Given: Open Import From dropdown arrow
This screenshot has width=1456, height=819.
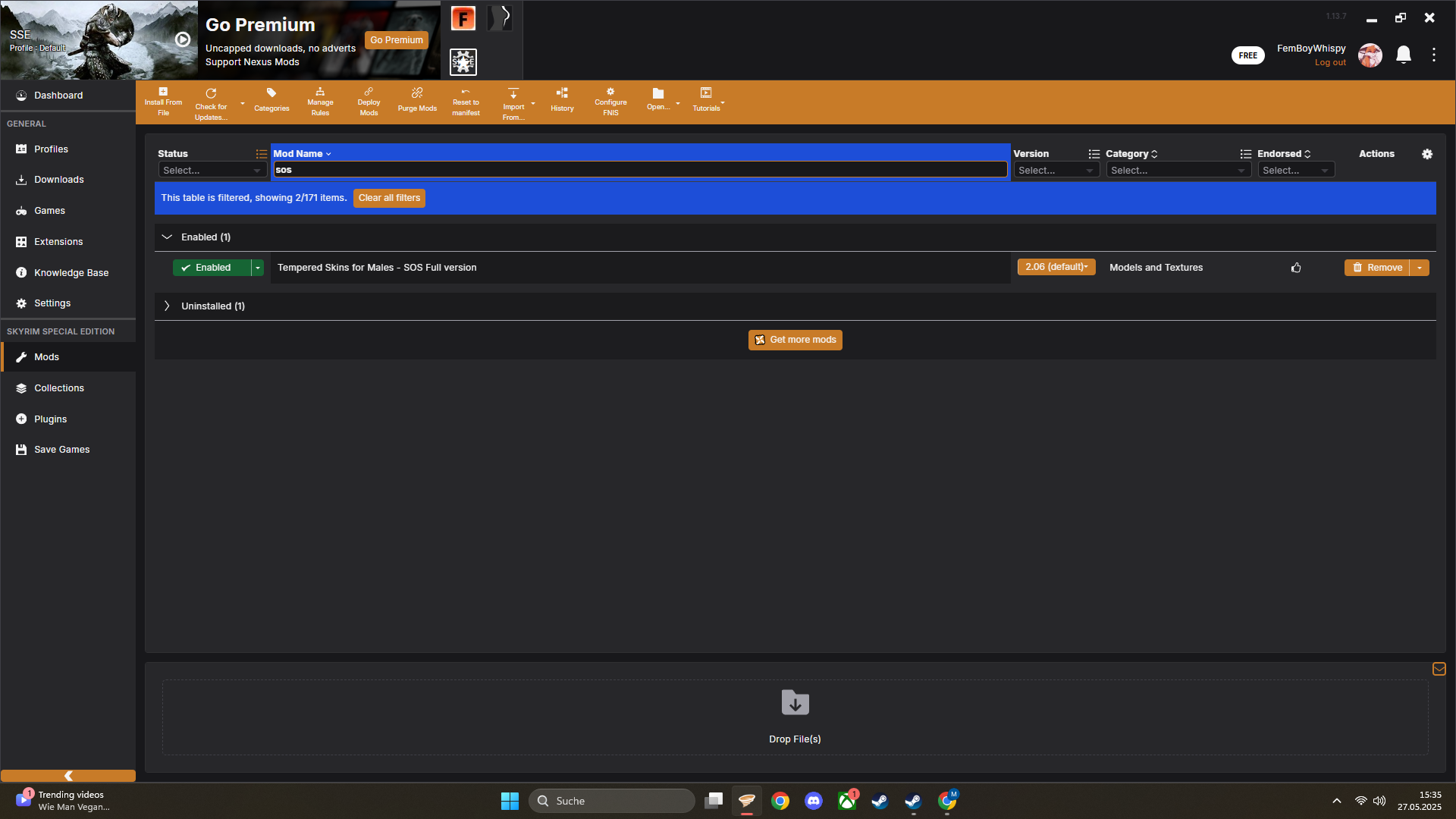Looking at the screenshot, I should (533, 103).
